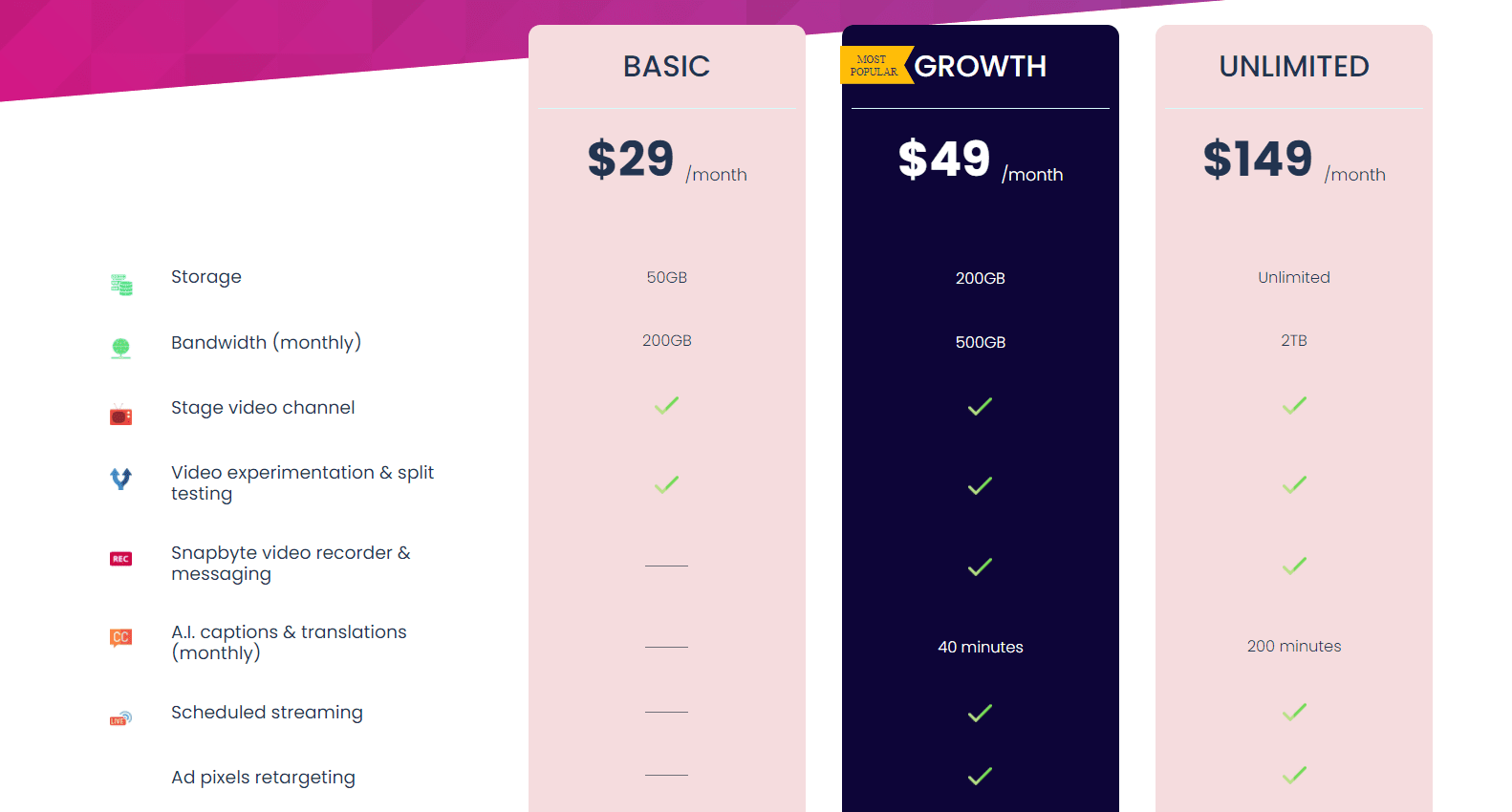The image size is (1512, 812).
Task: Click the red REC recorder icon
Action: (120, 559)
